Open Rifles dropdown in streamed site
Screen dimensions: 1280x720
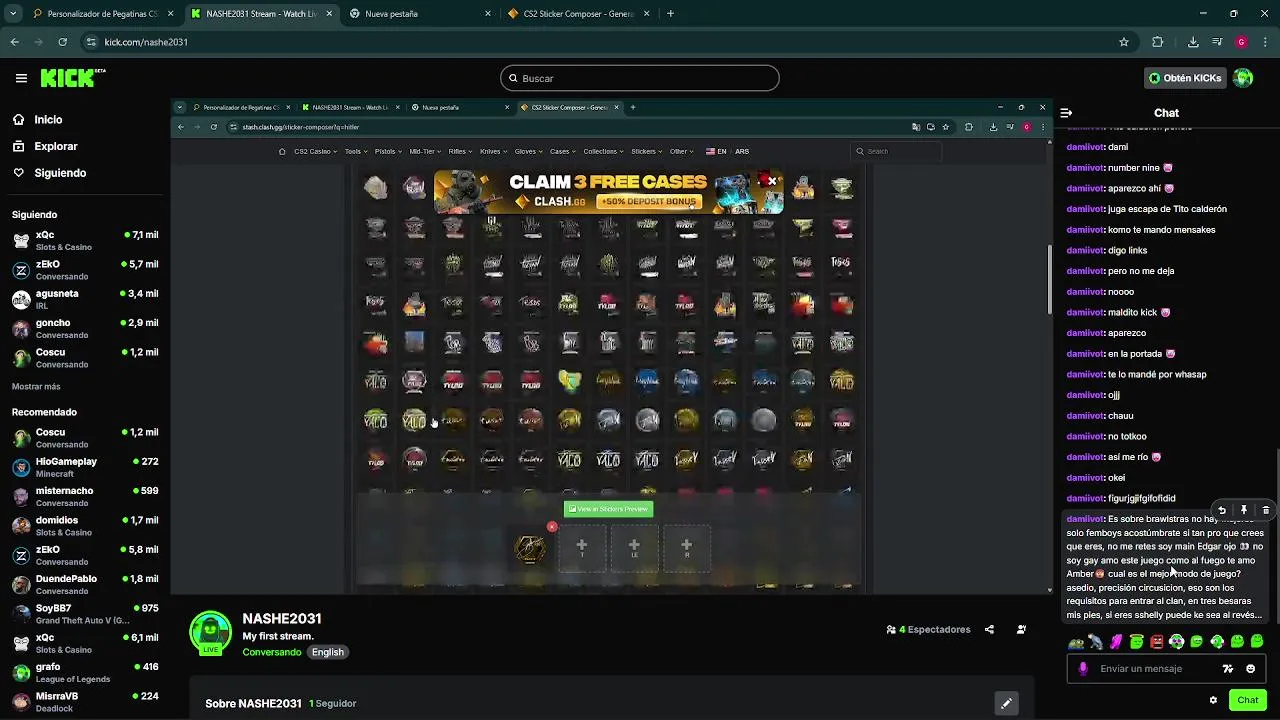[x=461, y=151]
